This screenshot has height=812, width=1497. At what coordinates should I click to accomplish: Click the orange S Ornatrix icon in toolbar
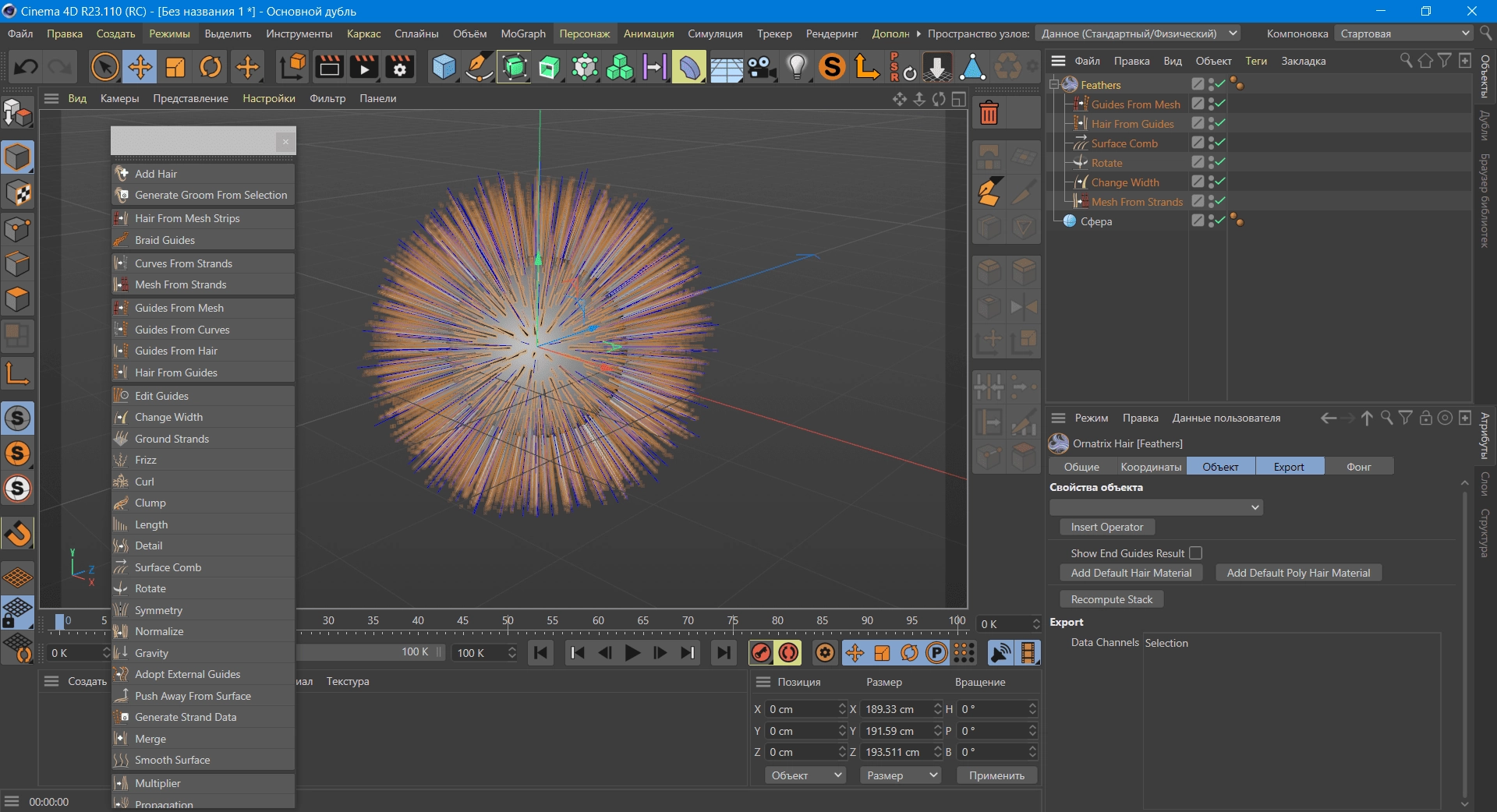[832, 67]
